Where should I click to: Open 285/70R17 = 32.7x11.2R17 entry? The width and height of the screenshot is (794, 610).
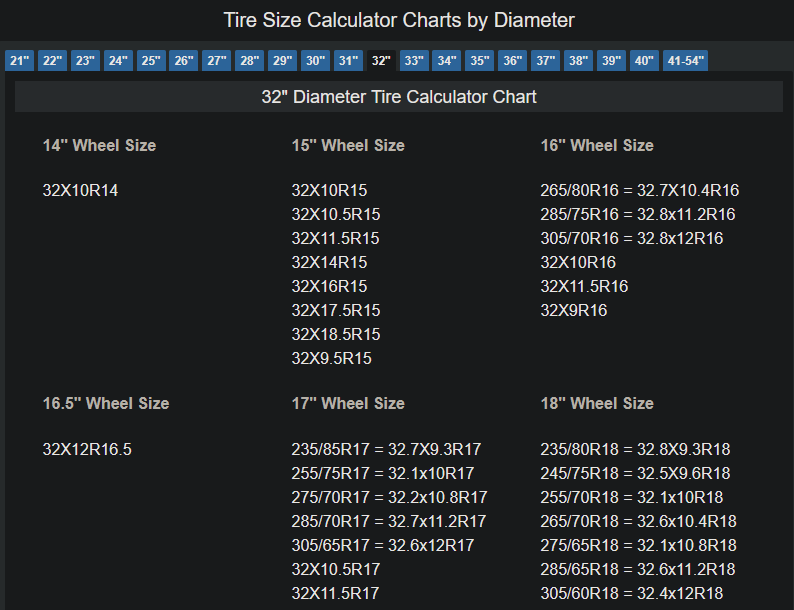click(x=389, y=521)
